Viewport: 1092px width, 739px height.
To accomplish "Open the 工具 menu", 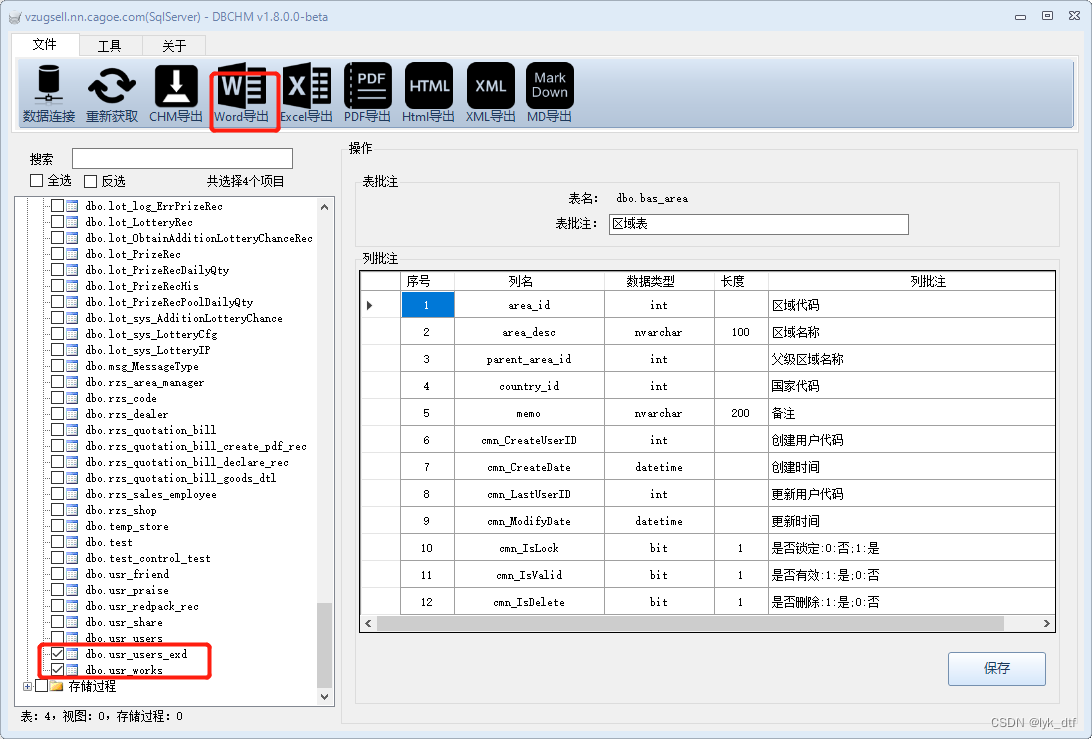I will pos(110,45).
